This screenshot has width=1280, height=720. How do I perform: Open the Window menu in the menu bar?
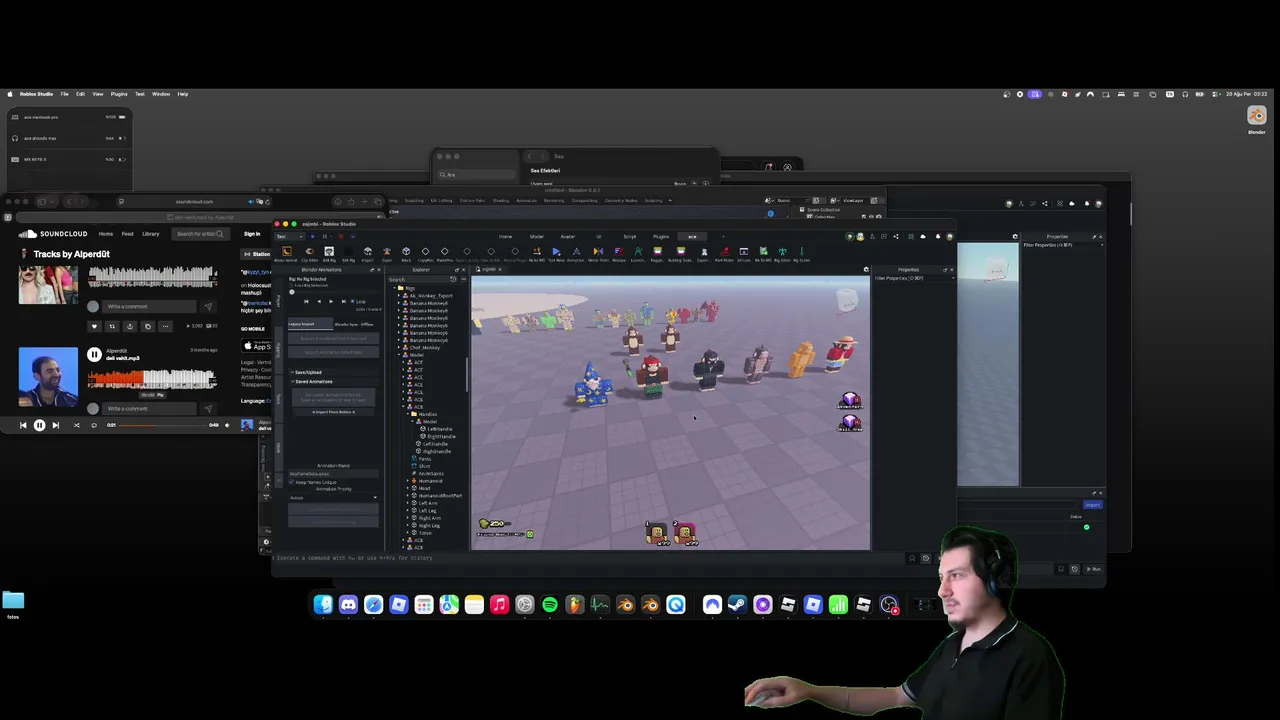click(161, 94)
